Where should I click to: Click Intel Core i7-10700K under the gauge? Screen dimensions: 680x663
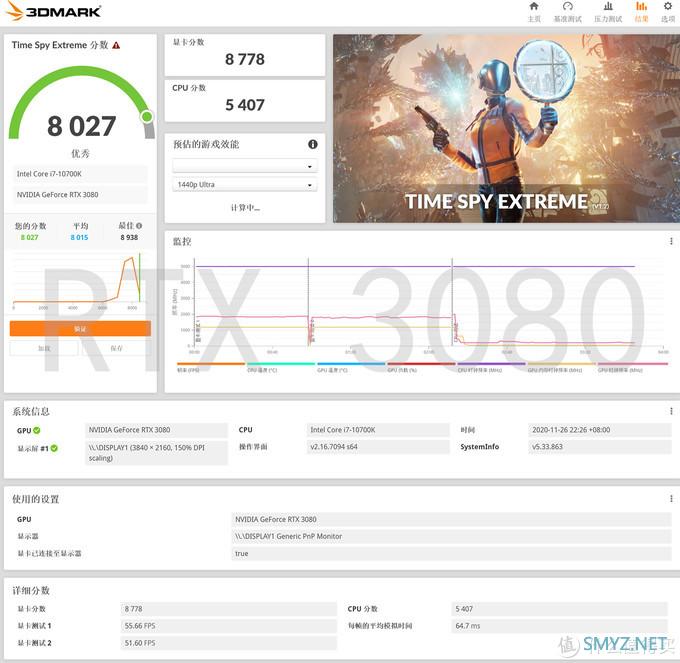pos(80,174)
